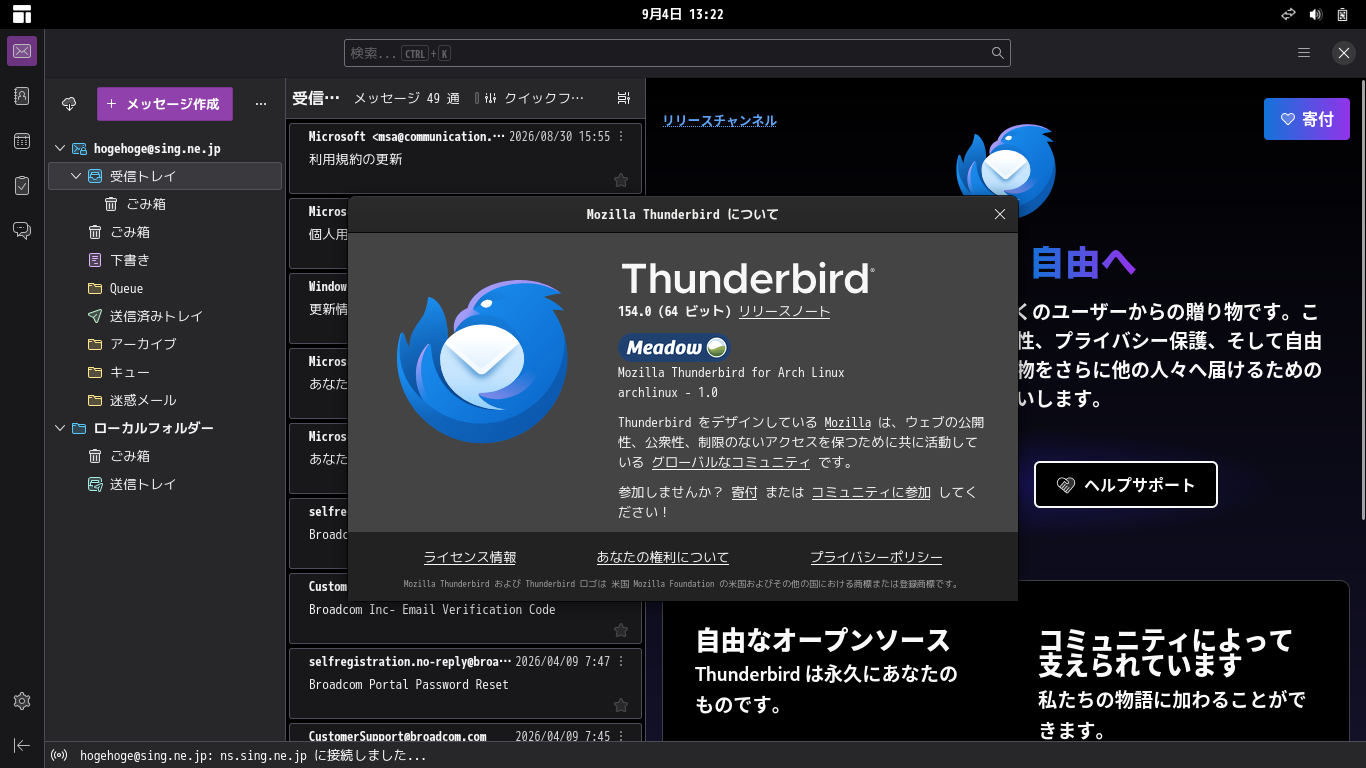Click the メッセージ作成 compose button

[165, 104]
